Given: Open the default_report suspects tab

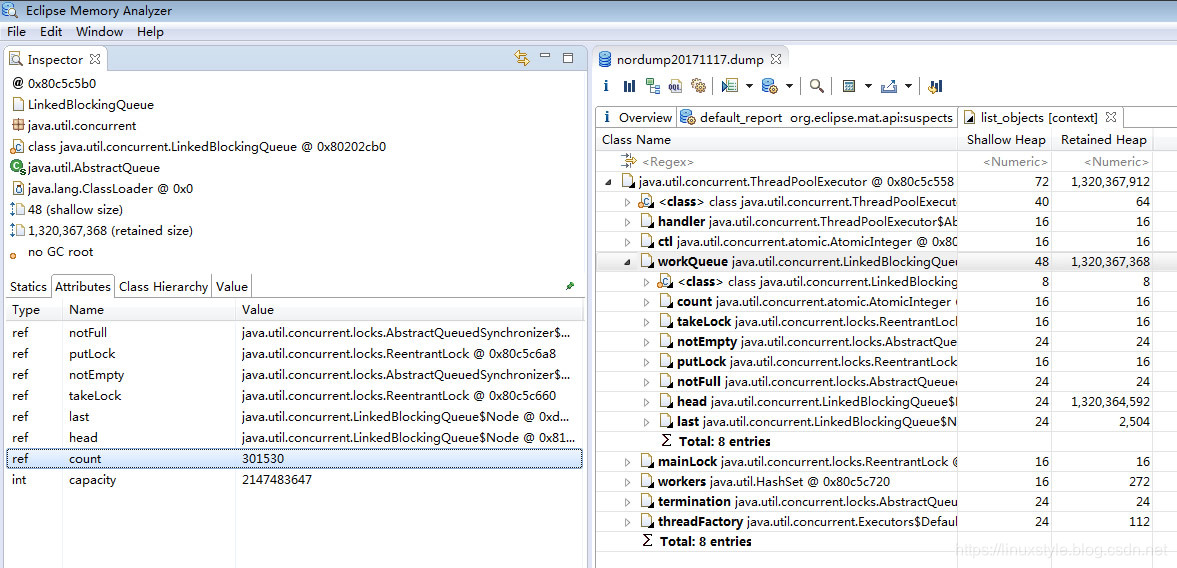Looking at the screenshot, I should click(818, 117).
